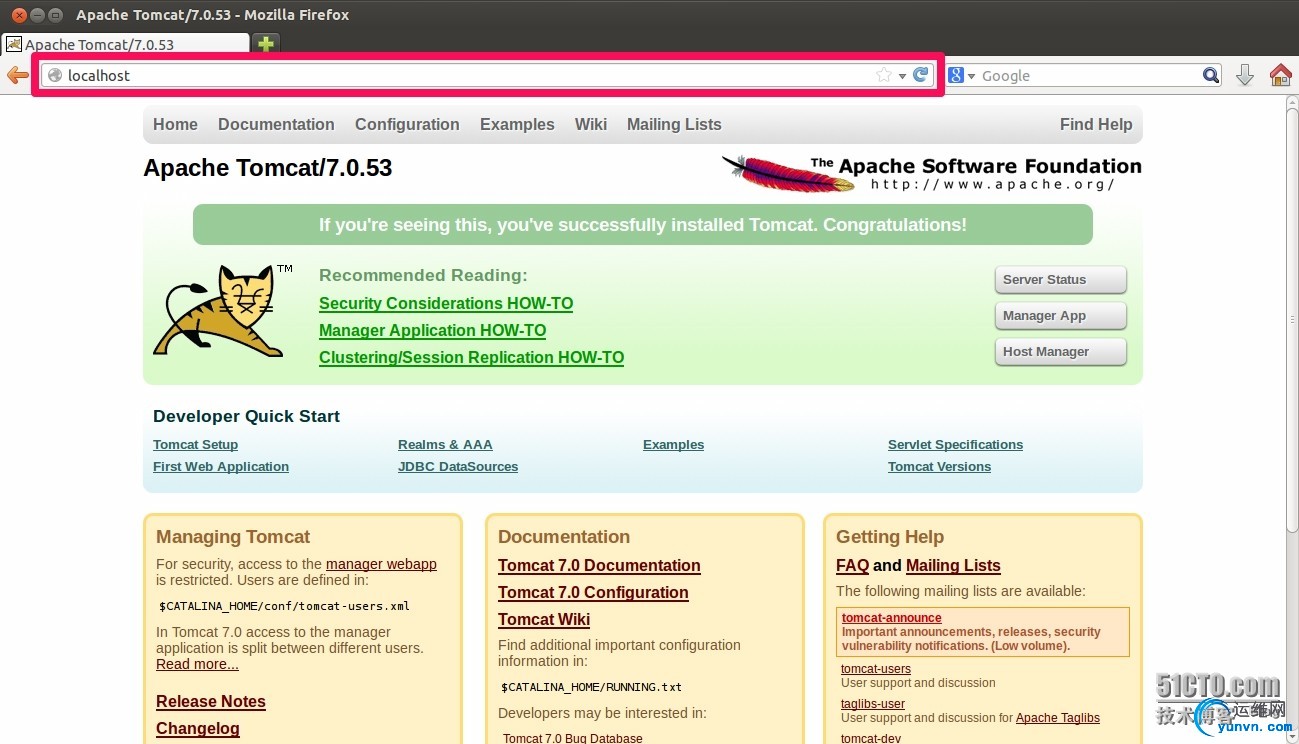Open Examples link under Developer Quick Start
The width and height of the screenshot is (1299, 744).
tap(673, 445)
